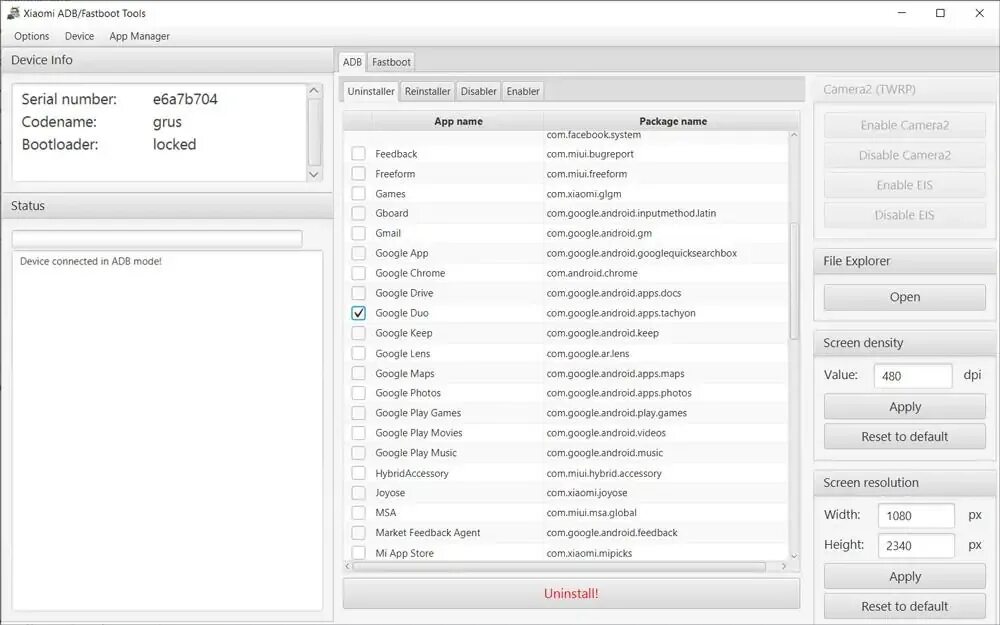Click the bootloader value locked
The image size is (1000, 625).
[174, 145]
